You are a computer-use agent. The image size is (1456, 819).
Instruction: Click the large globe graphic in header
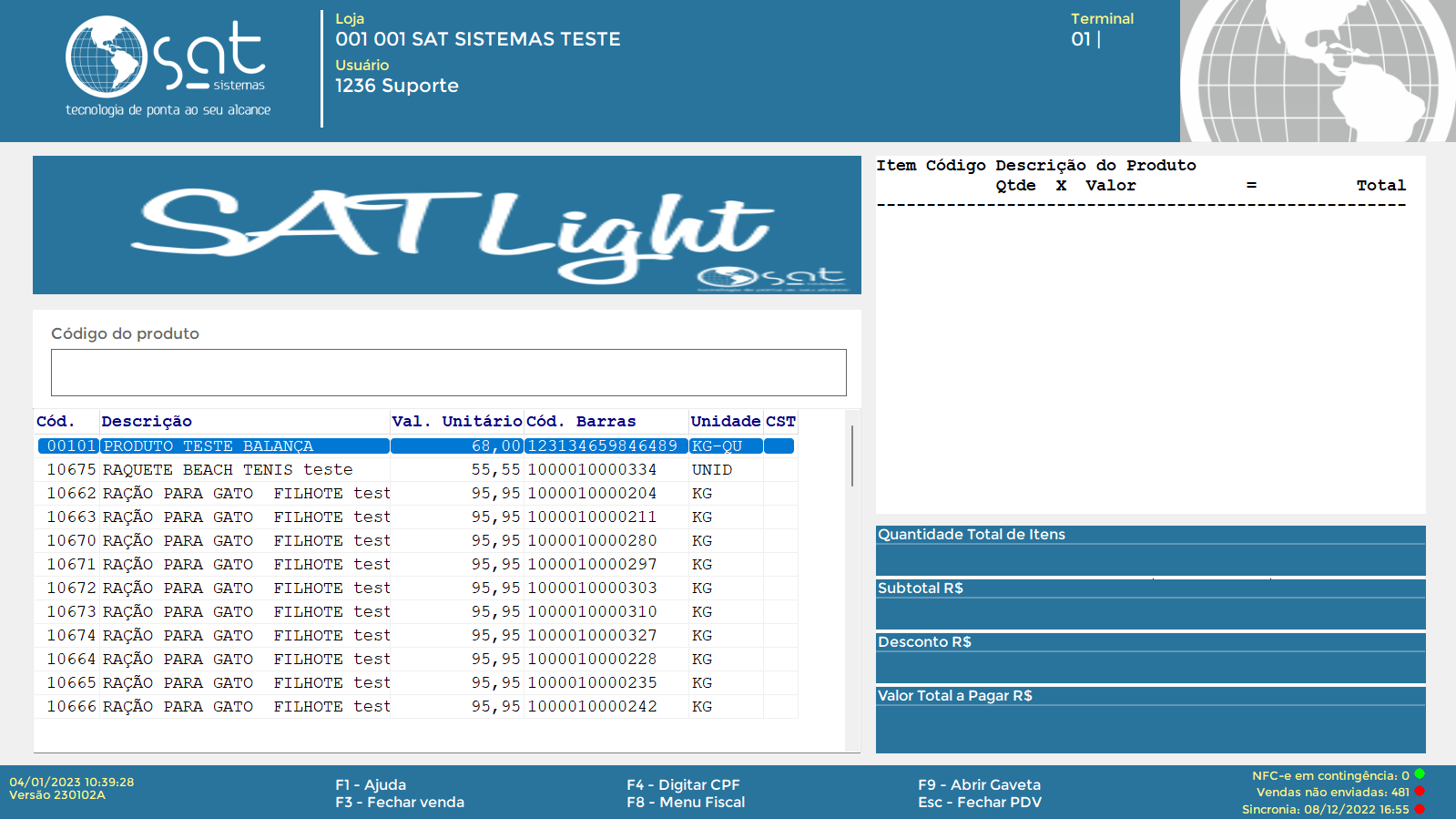(1317, 71)
